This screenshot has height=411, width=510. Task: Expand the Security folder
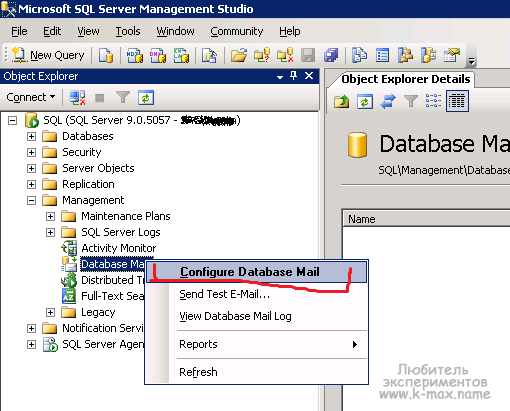point(31,152)
